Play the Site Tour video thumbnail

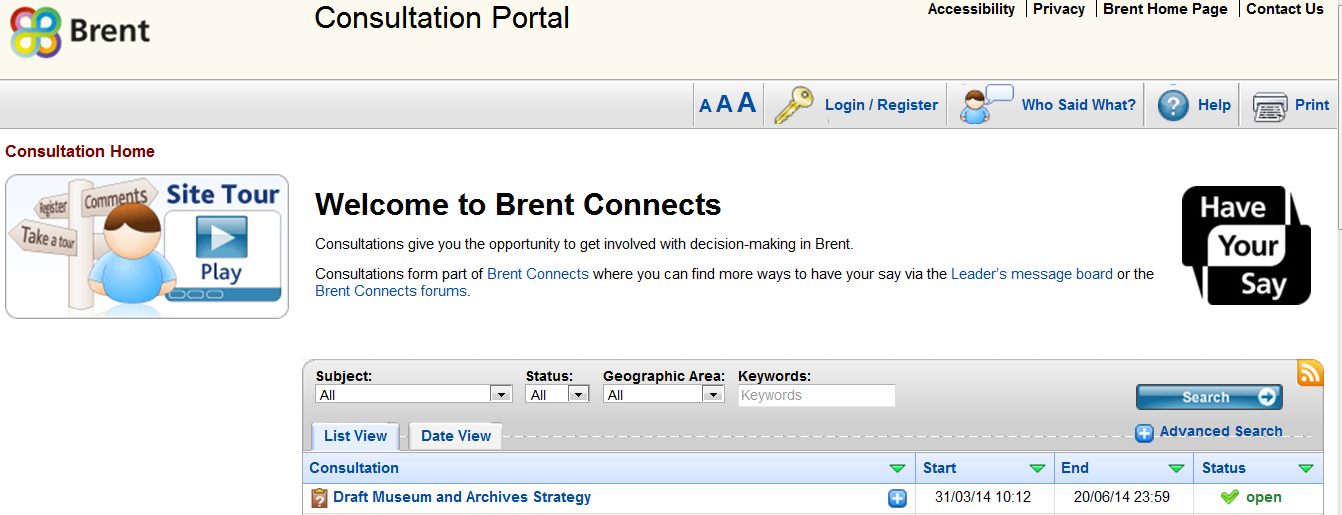point(221,246)
